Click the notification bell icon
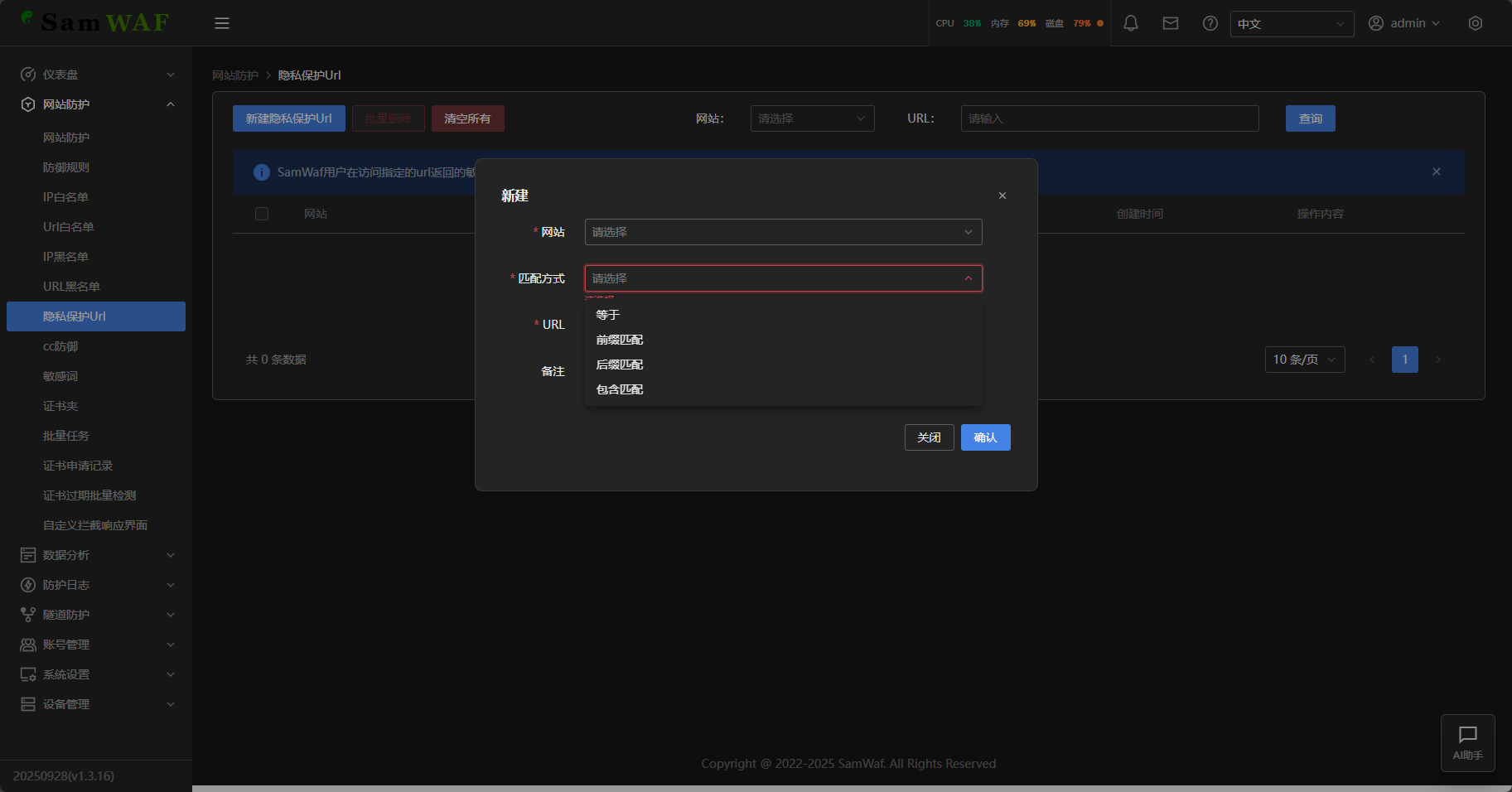 tap(1130, 23)
